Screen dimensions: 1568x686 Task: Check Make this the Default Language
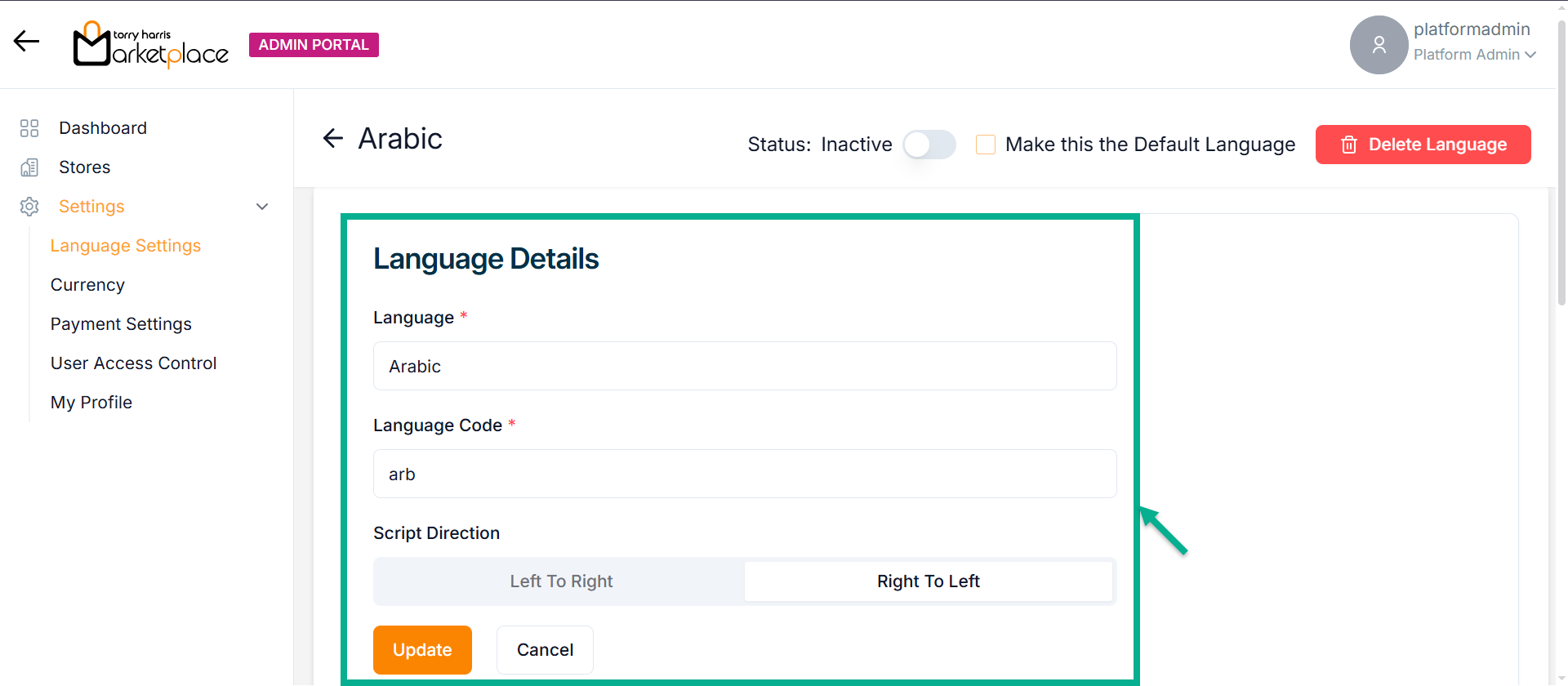[x=986, y=145]
